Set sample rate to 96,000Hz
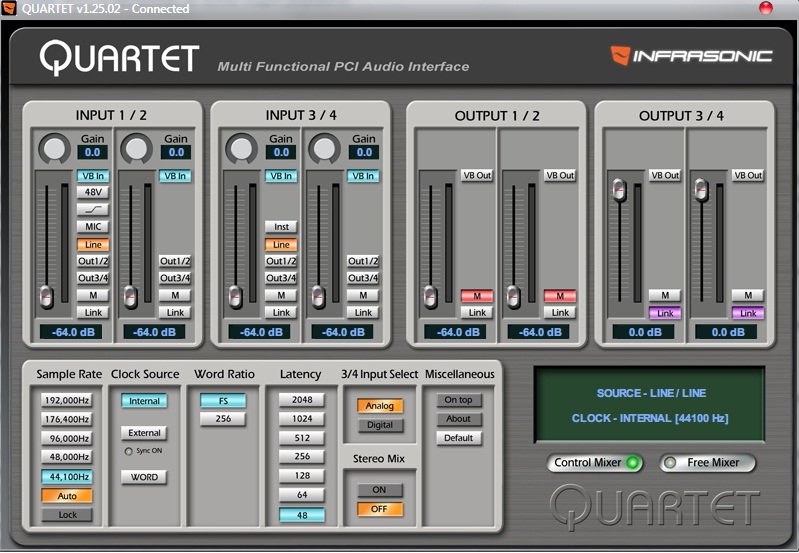 (x=67, y=438)
